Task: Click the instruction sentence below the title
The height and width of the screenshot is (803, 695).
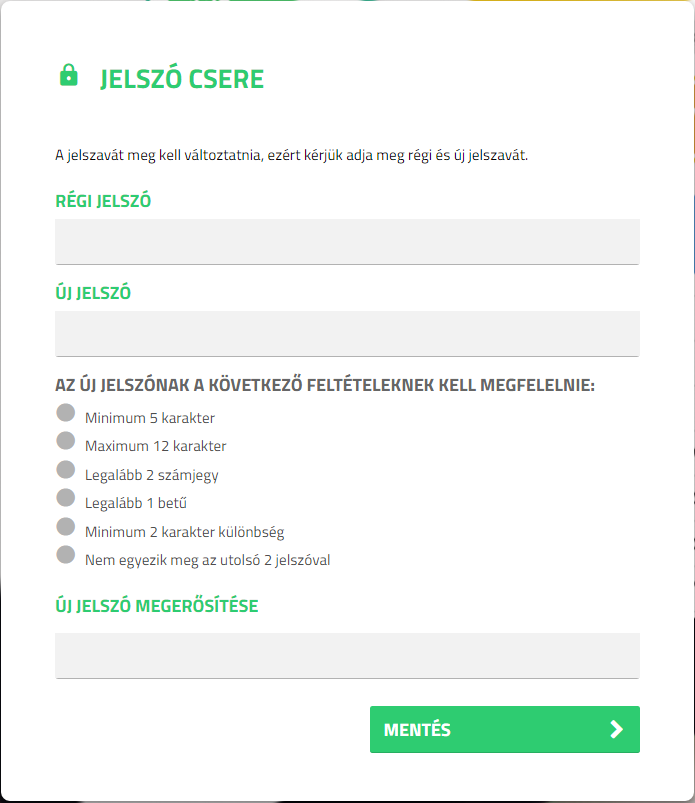Action: [291, 155]
